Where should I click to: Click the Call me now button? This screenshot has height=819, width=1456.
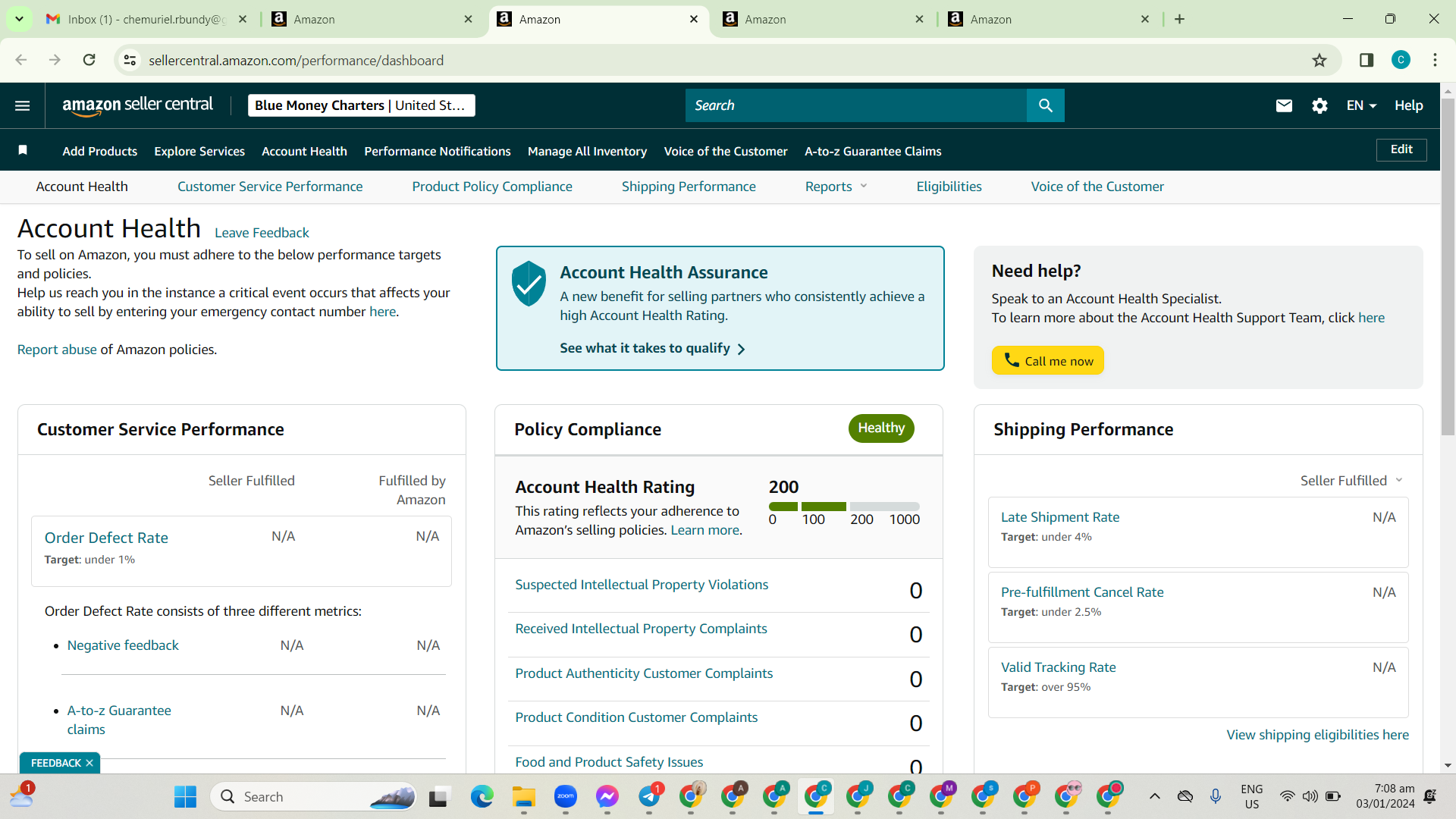pos(1048,361)
